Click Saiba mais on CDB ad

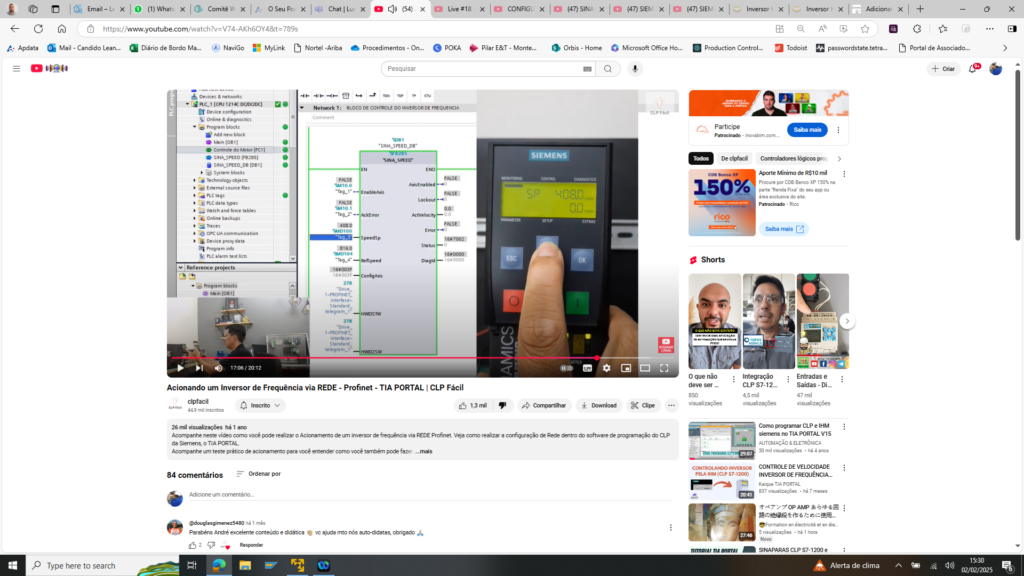784,229
